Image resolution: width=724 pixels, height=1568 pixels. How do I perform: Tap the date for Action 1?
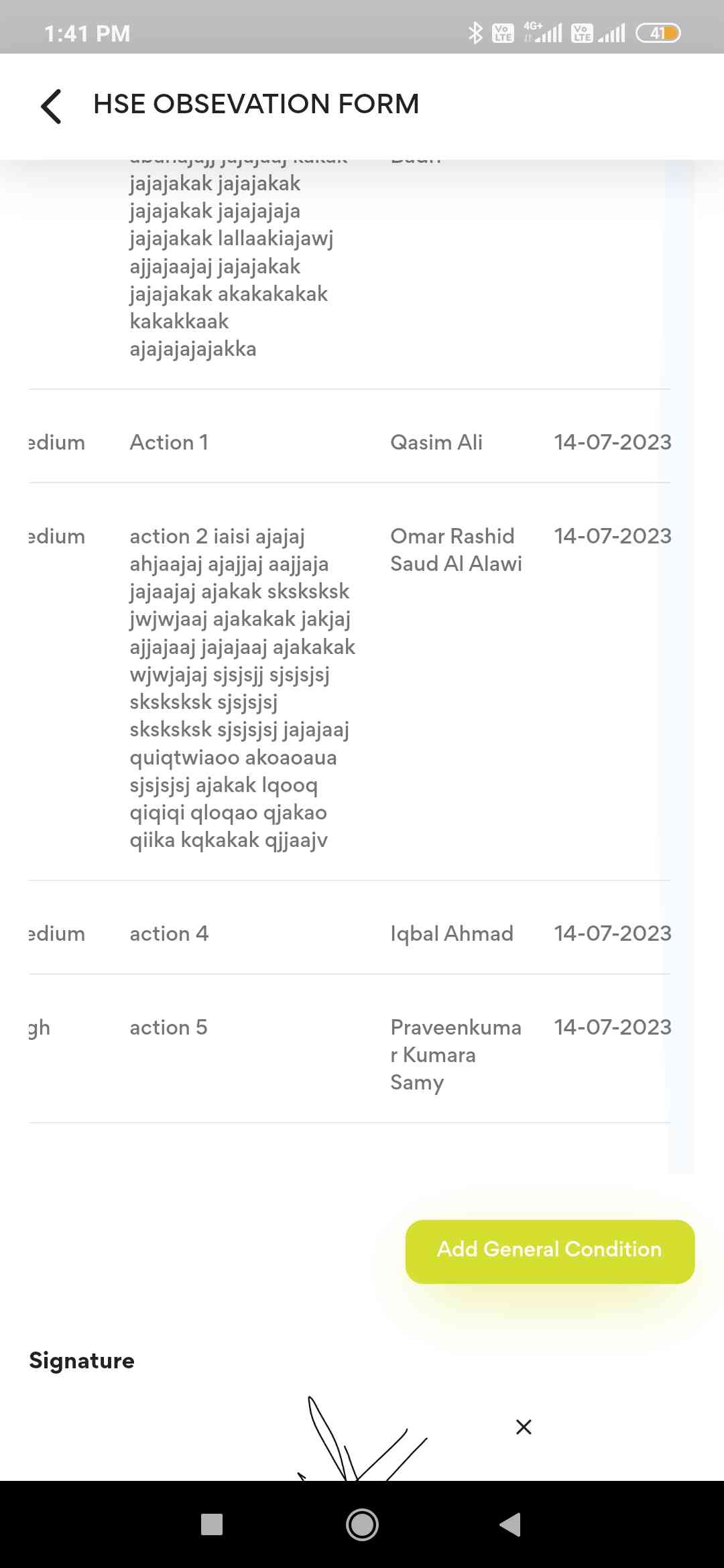[x=612, y=442]
